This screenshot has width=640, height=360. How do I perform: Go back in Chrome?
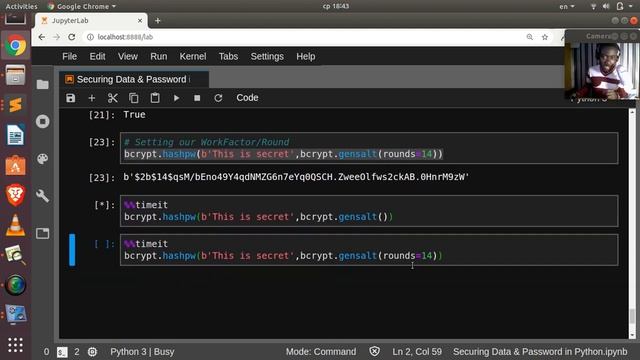(x=42, y=37)
